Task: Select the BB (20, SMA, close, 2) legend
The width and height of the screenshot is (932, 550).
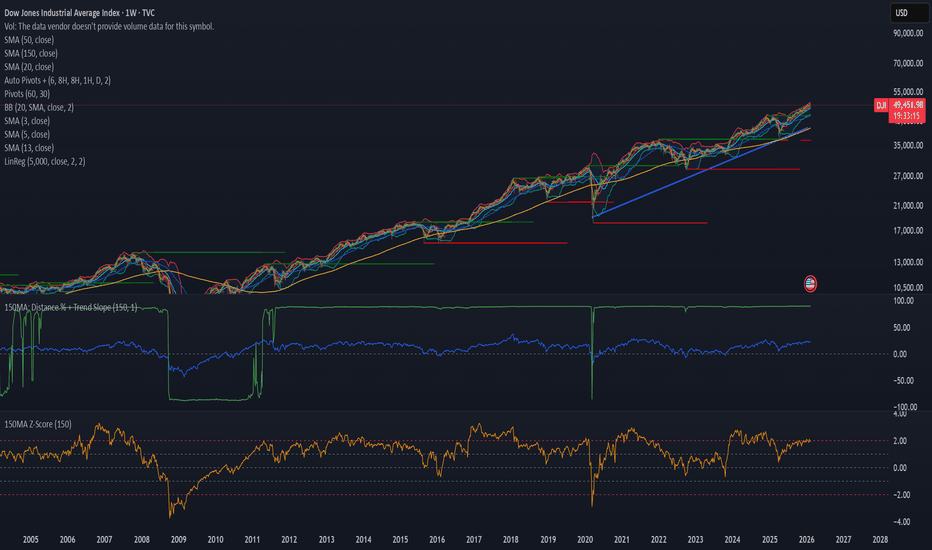Action: 39,107
